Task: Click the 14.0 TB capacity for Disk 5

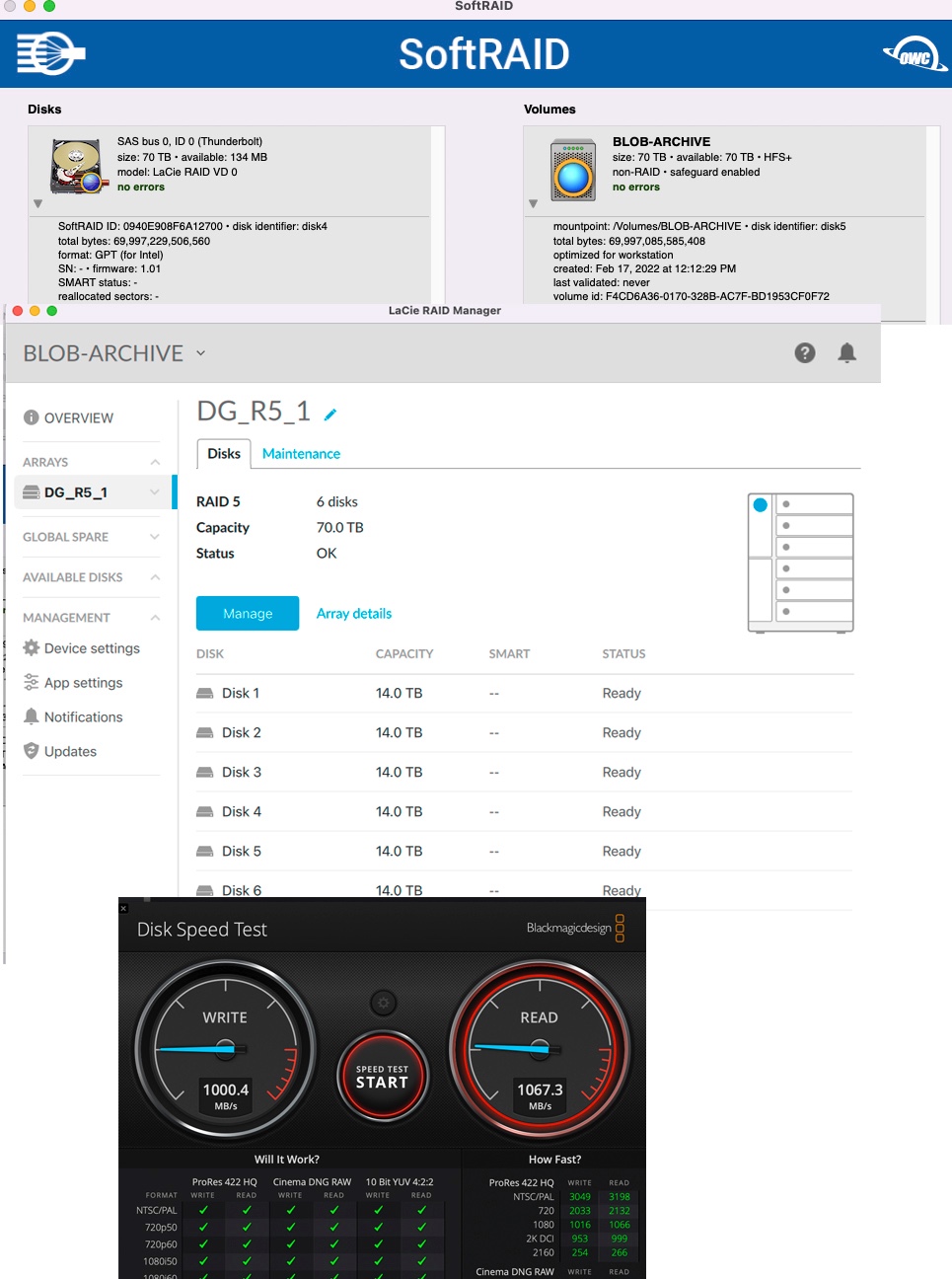Action: [x=399, y=852]
